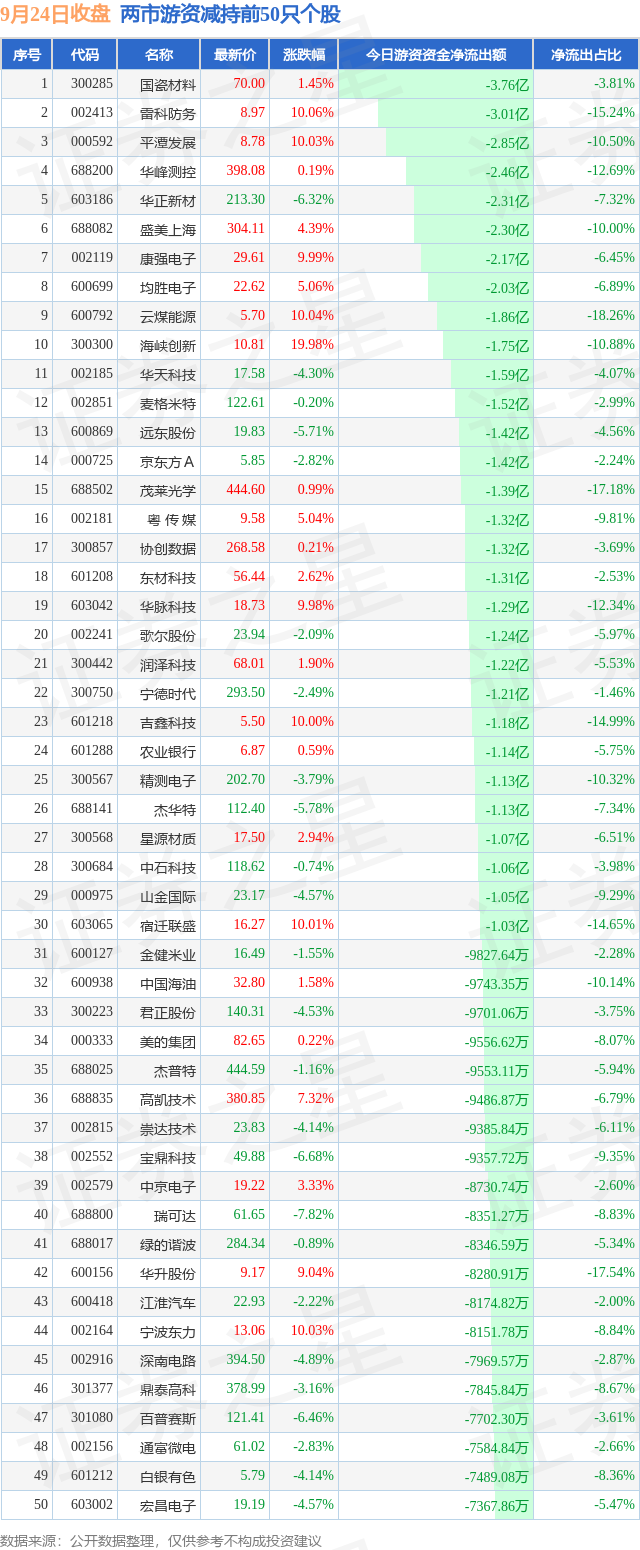
Task: Click the 涨跌幅 column header
Action: click(x=304, y=55)
